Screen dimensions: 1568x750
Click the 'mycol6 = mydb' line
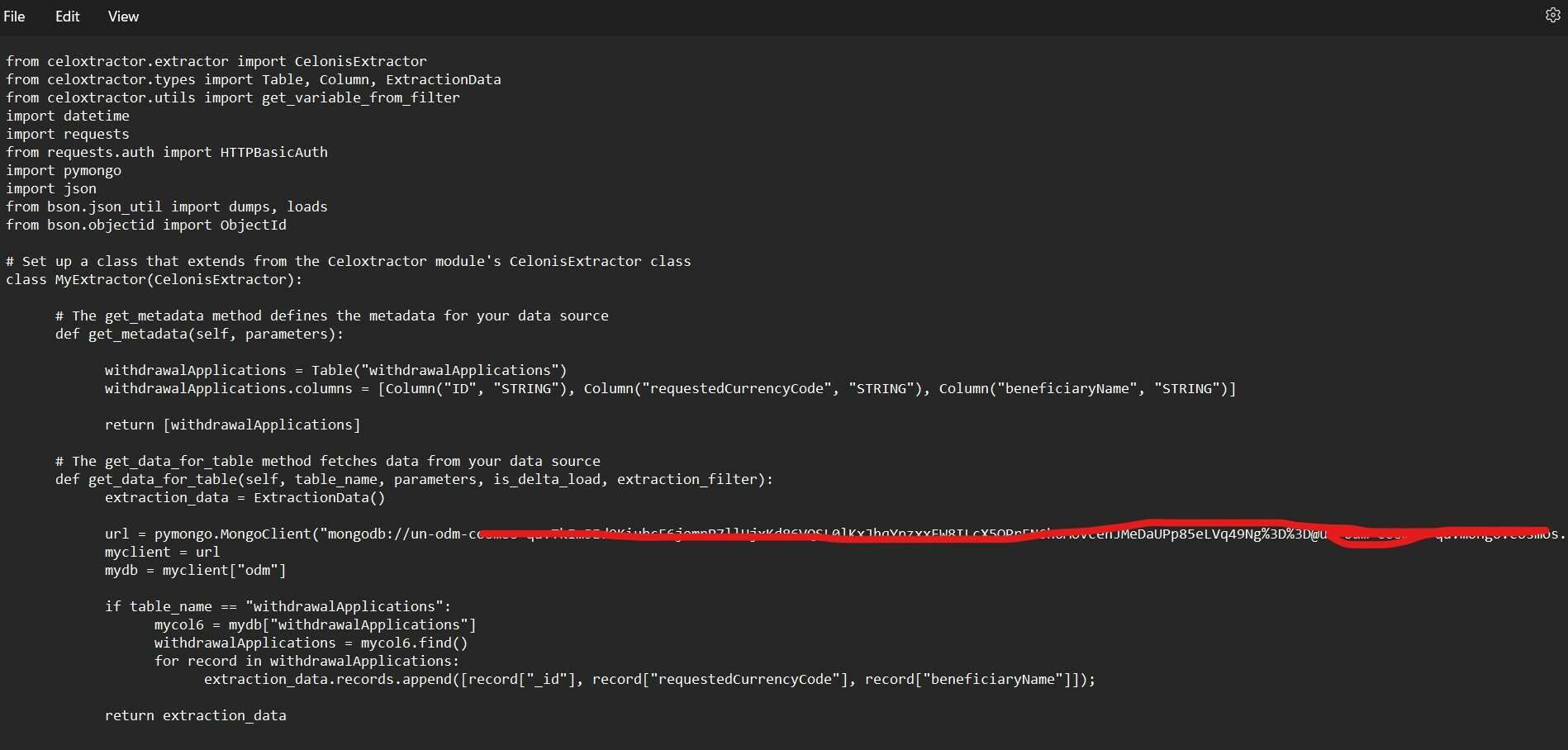[x=316, y=624]
